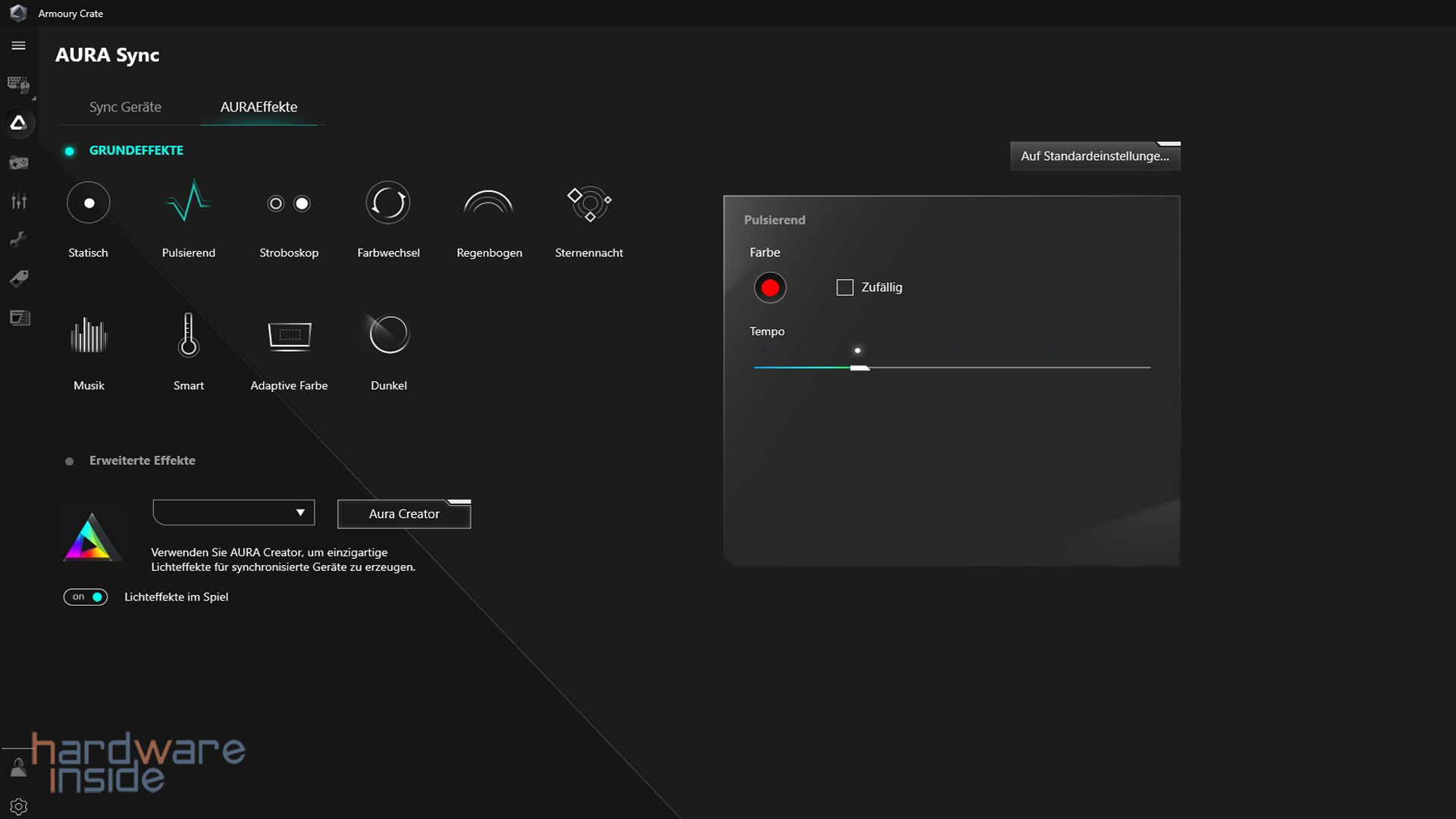Screen dimensions: 1456x819
Task: Select the Farbwechsel color cycle icon
Action: 388,203
